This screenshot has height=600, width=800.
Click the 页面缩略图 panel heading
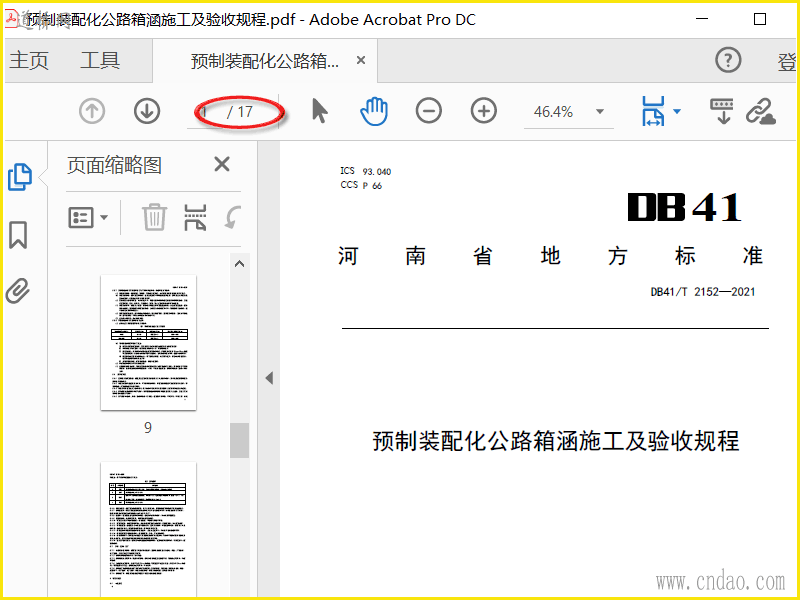tap(114, 165)
